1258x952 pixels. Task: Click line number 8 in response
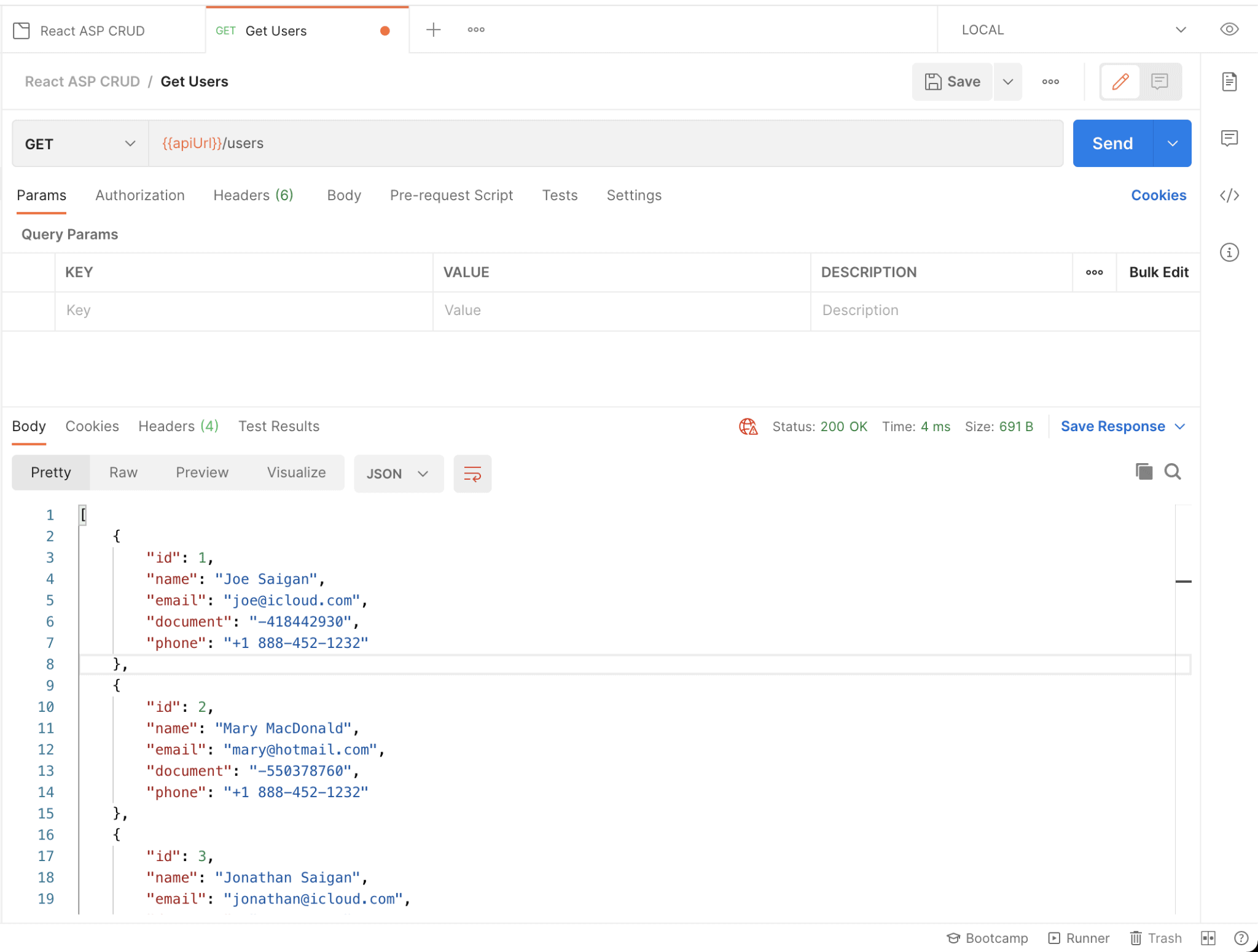[50, 665]
